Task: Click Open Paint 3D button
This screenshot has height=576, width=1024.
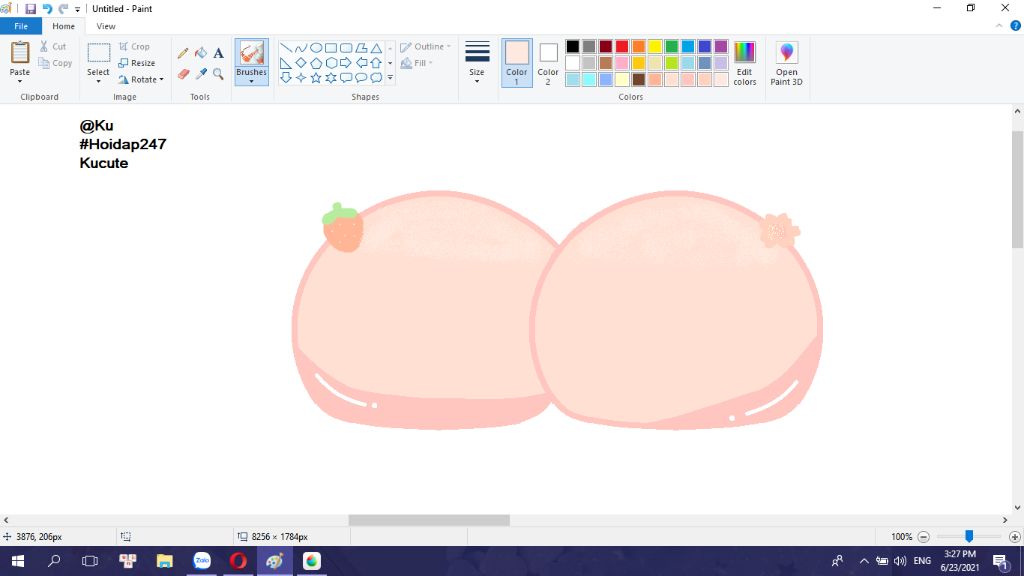Action: [786, 63]
